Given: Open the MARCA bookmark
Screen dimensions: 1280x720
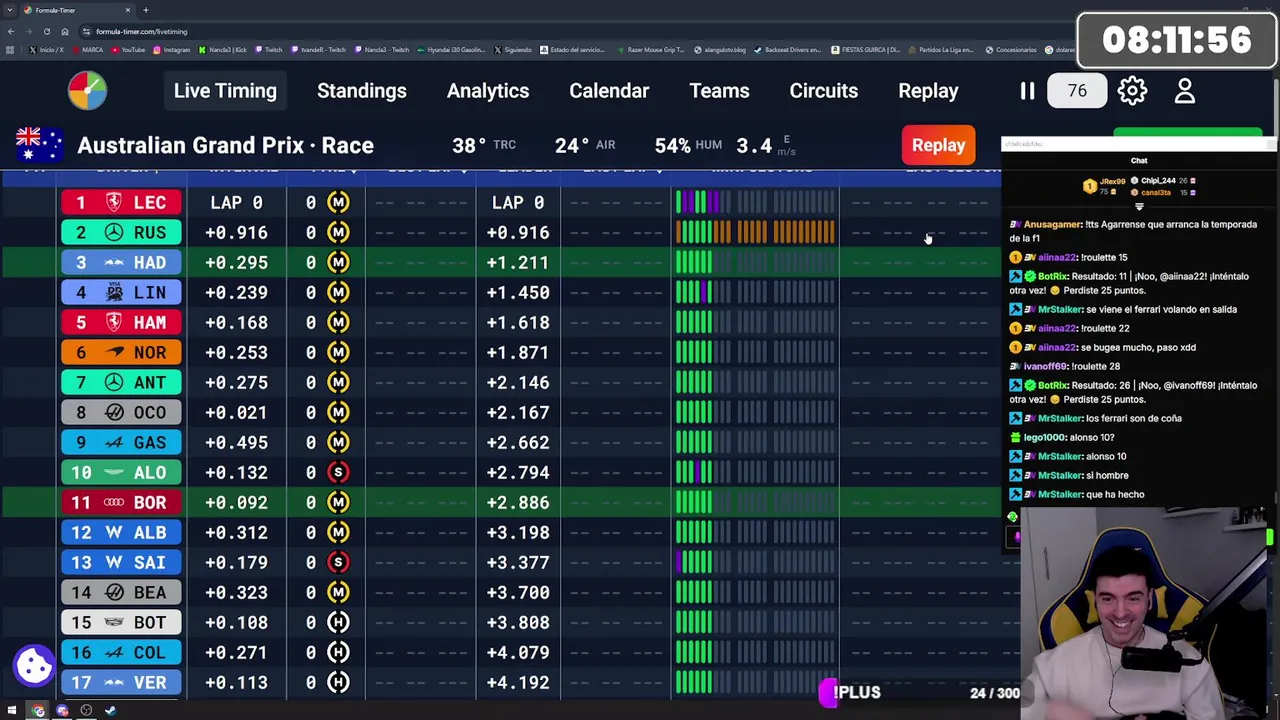Looking at the screenshot, I should tap(87, 50).
